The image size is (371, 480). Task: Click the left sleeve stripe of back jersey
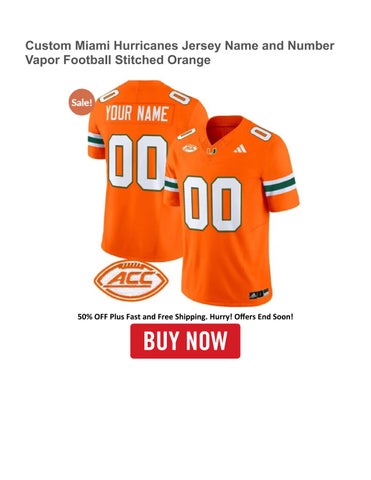pos(96,140)
